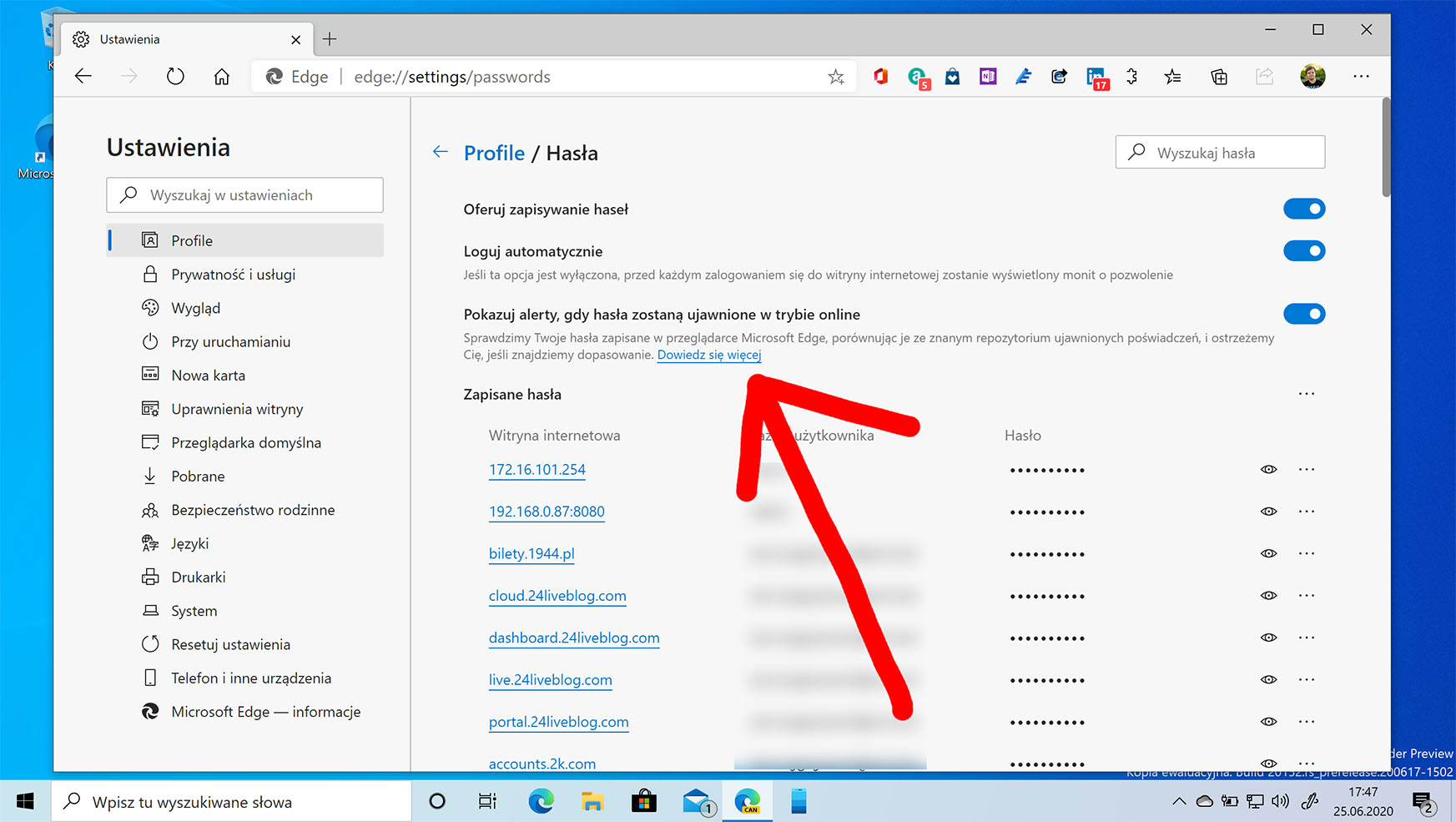Focus the Wyszukaj w ustawieniach search box

pos(244,194)
